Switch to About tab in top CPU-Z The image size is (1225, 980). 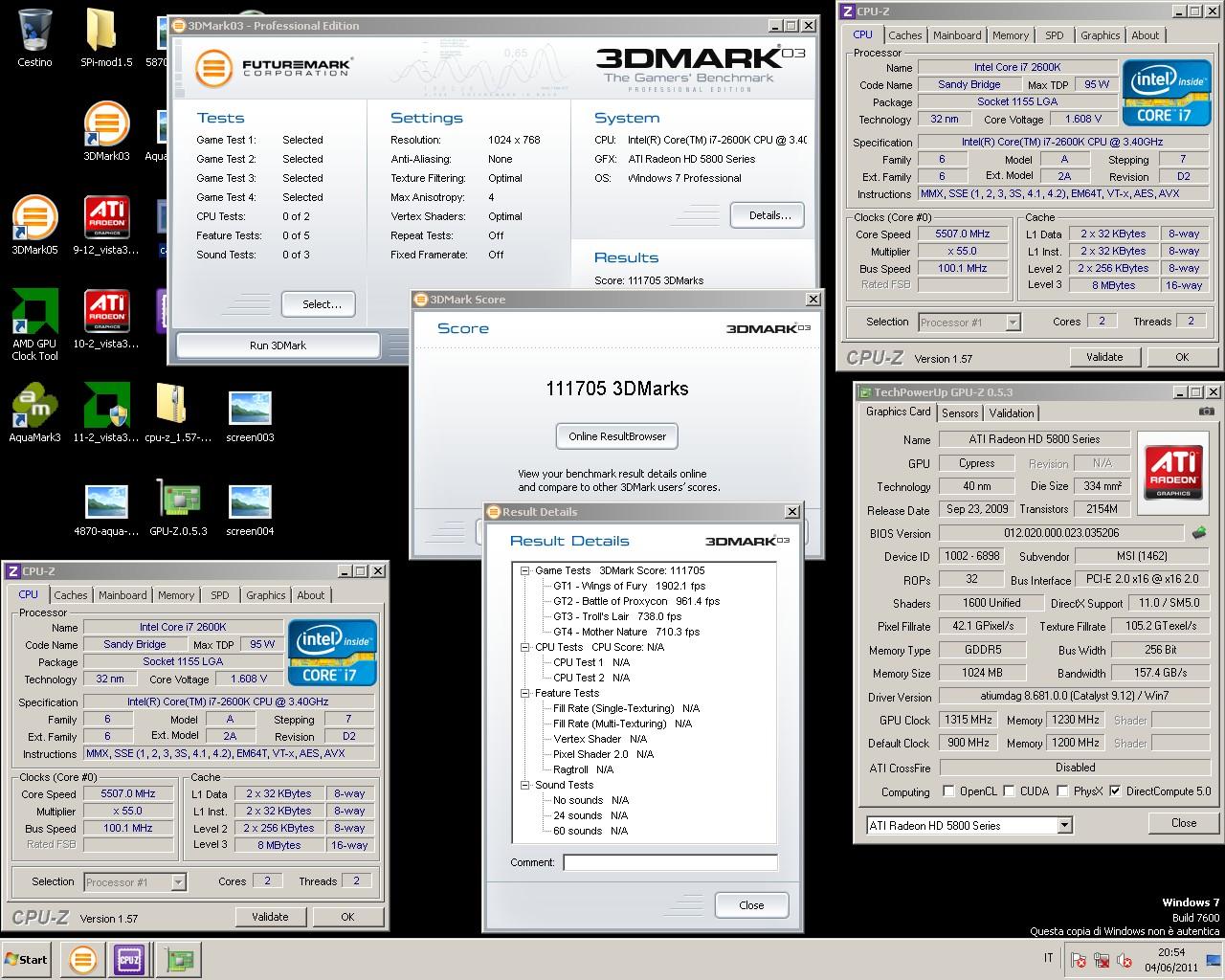1146,35
